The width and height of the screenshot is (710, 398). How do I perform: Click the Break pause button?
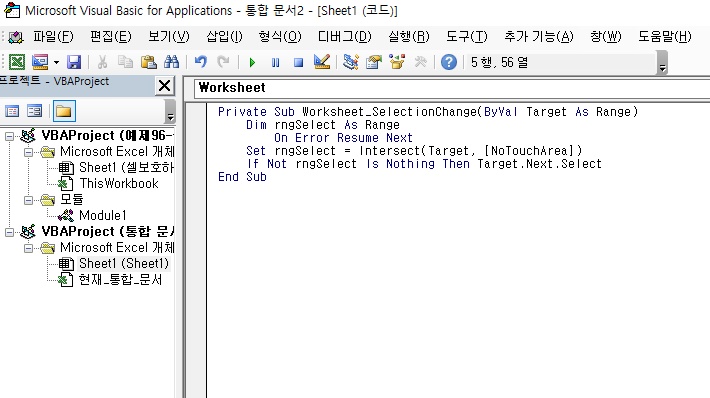(275, 62)
